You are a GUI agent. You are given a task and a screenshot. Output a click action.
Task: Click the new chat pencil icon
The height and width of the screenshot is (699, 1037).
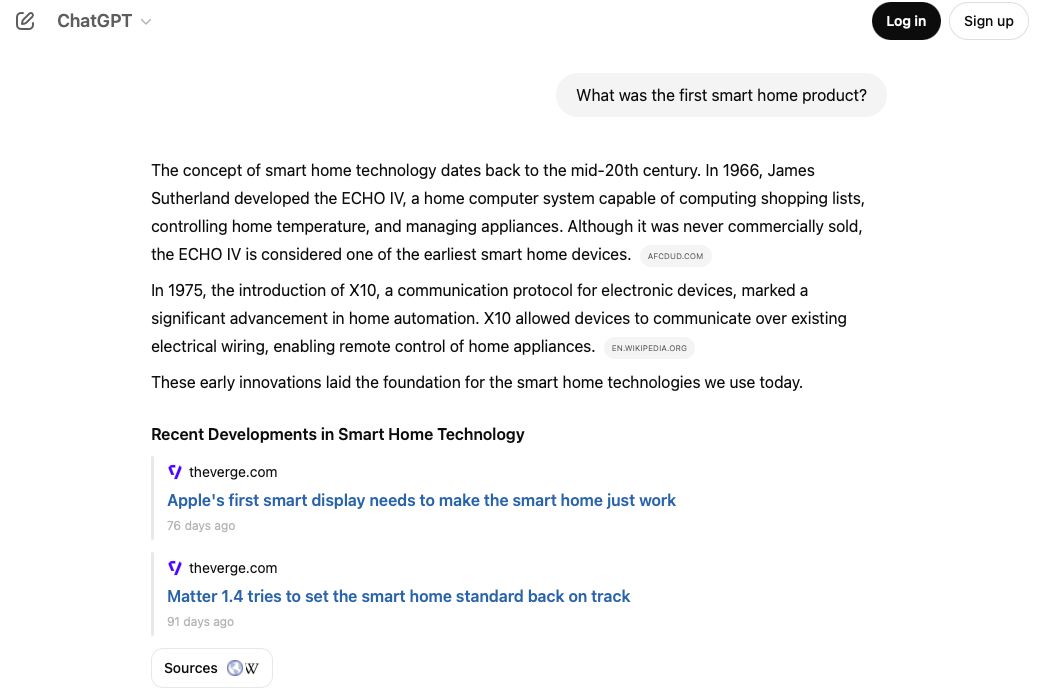[25, 21]
